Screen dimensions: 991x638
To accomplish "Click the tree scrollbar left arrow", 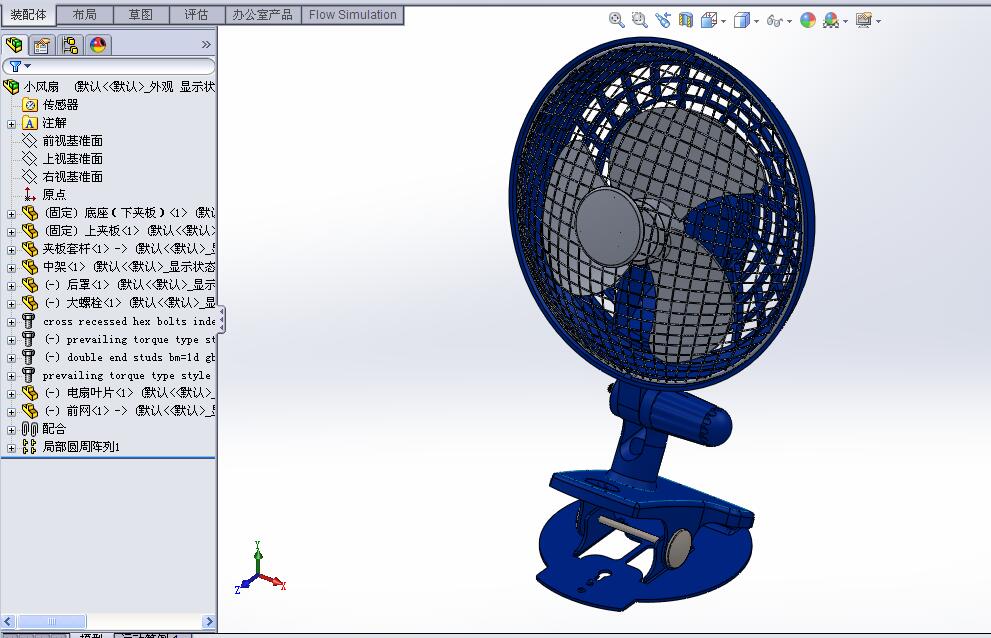I will [8, 622].
